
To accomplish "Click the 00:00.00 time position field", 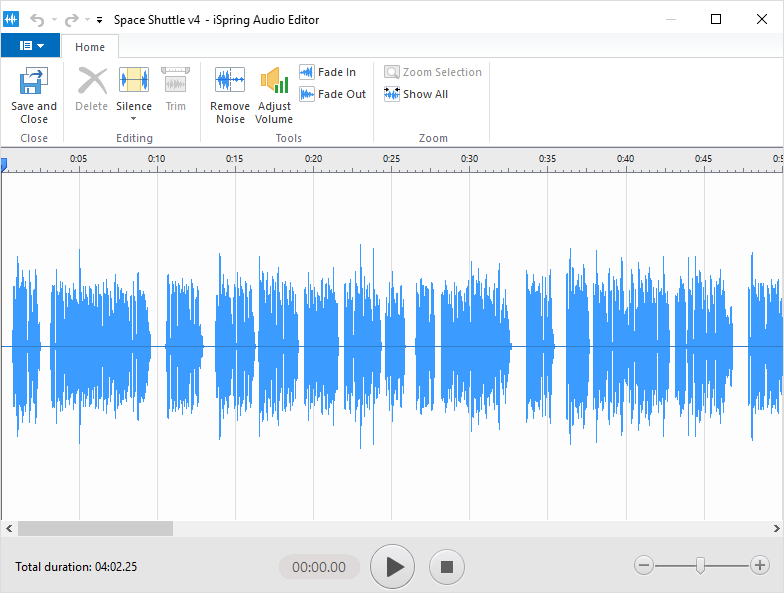I will click(319, 567).
